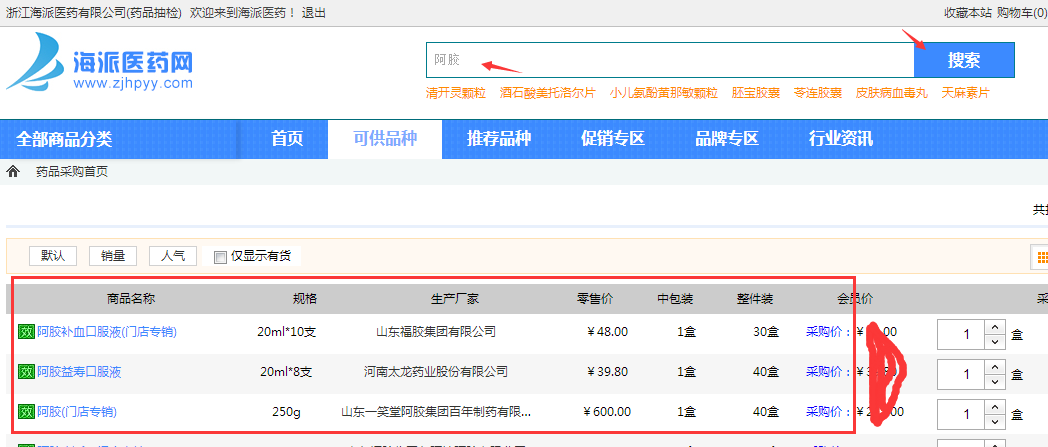The width and height of the screenshot is (1048, 447).
Task: Click the green 效 badge beside 阿胶益寿口服液
Action: [25, 372]
